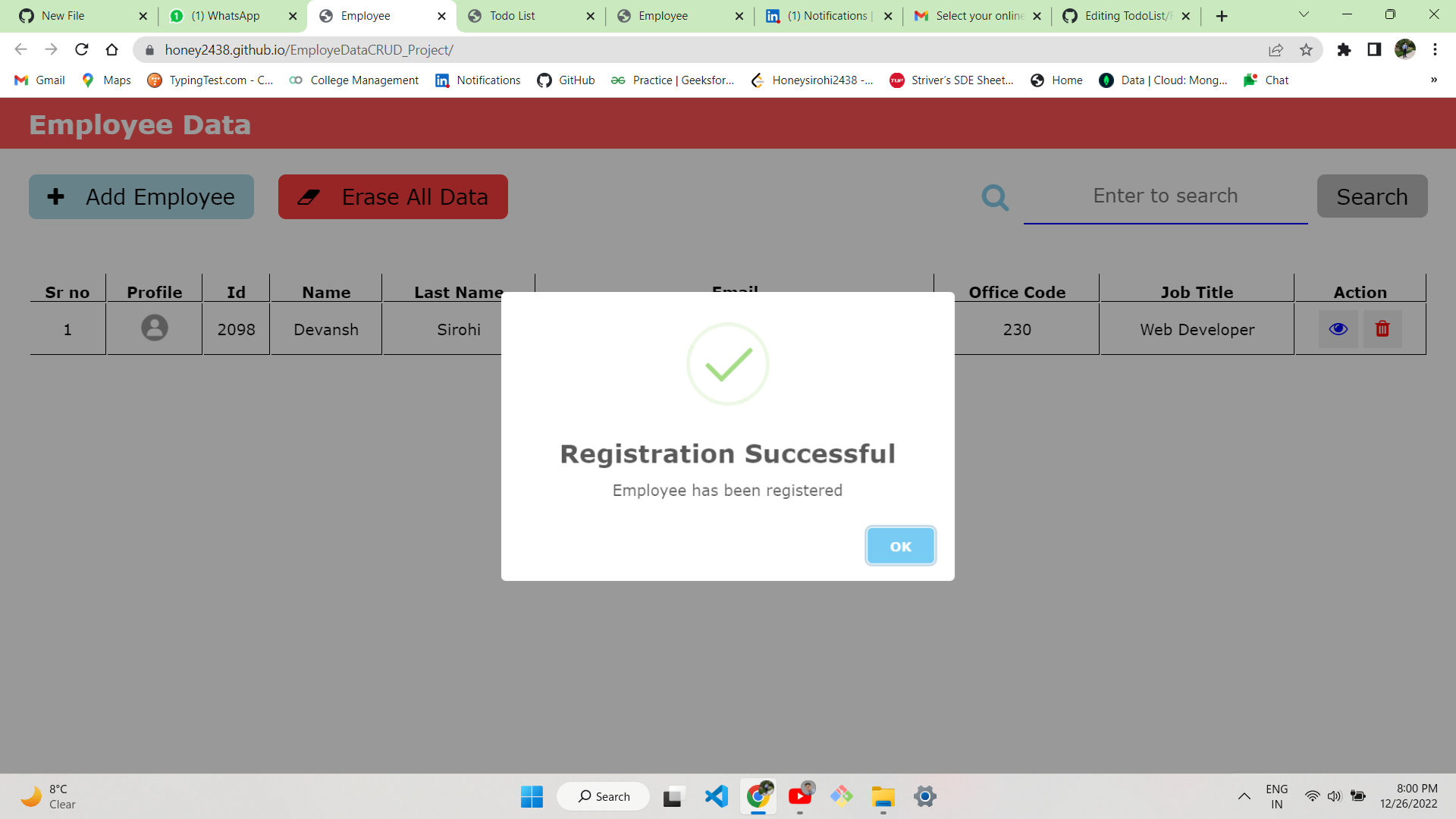
Task: Open the tab search dropdown arrow
Action: (x=1304, y=15)
